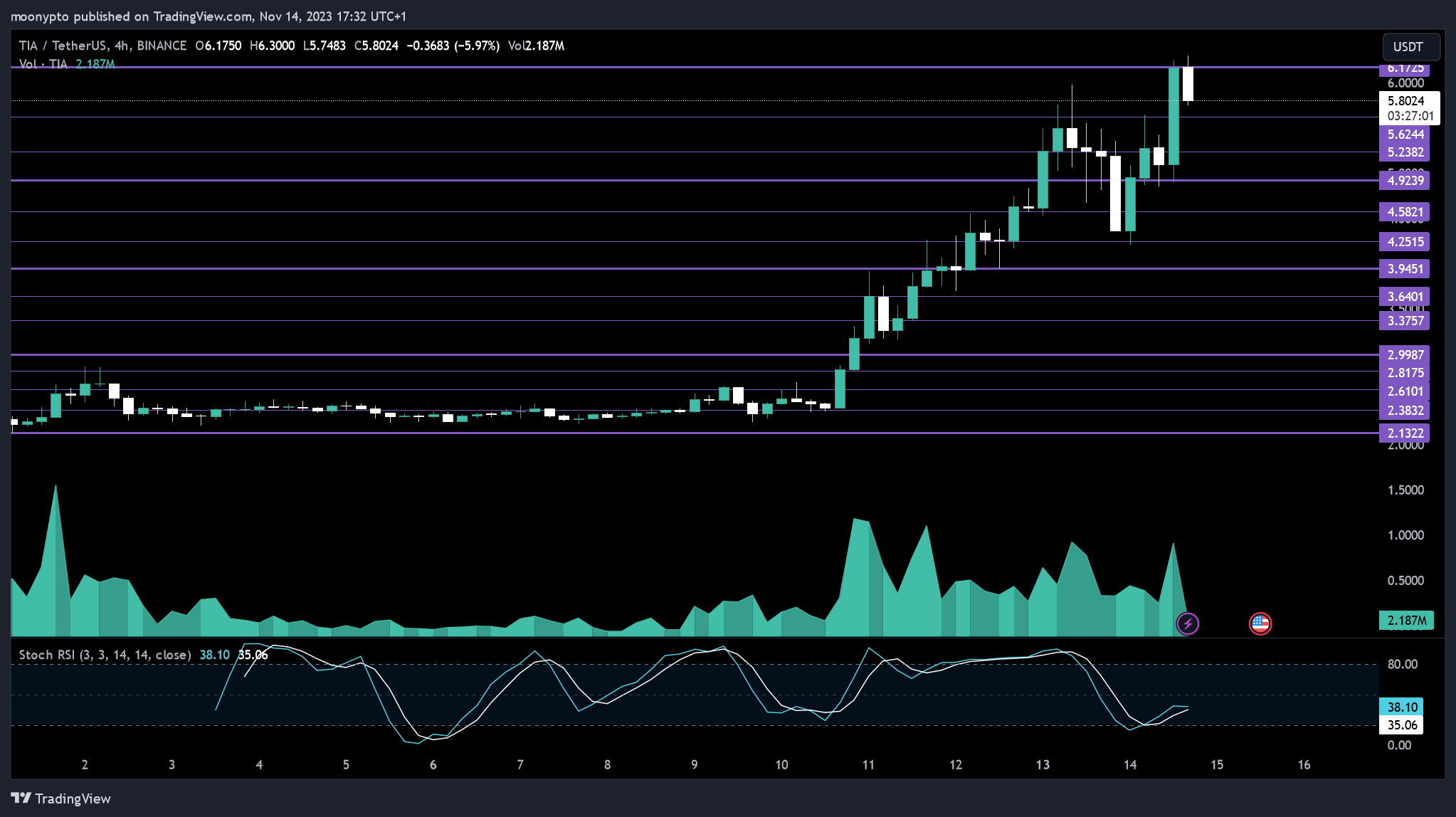Select the 2.1322 price level label
Viewport: 1456px width, 817px height.
click(x=1405, y=433)
